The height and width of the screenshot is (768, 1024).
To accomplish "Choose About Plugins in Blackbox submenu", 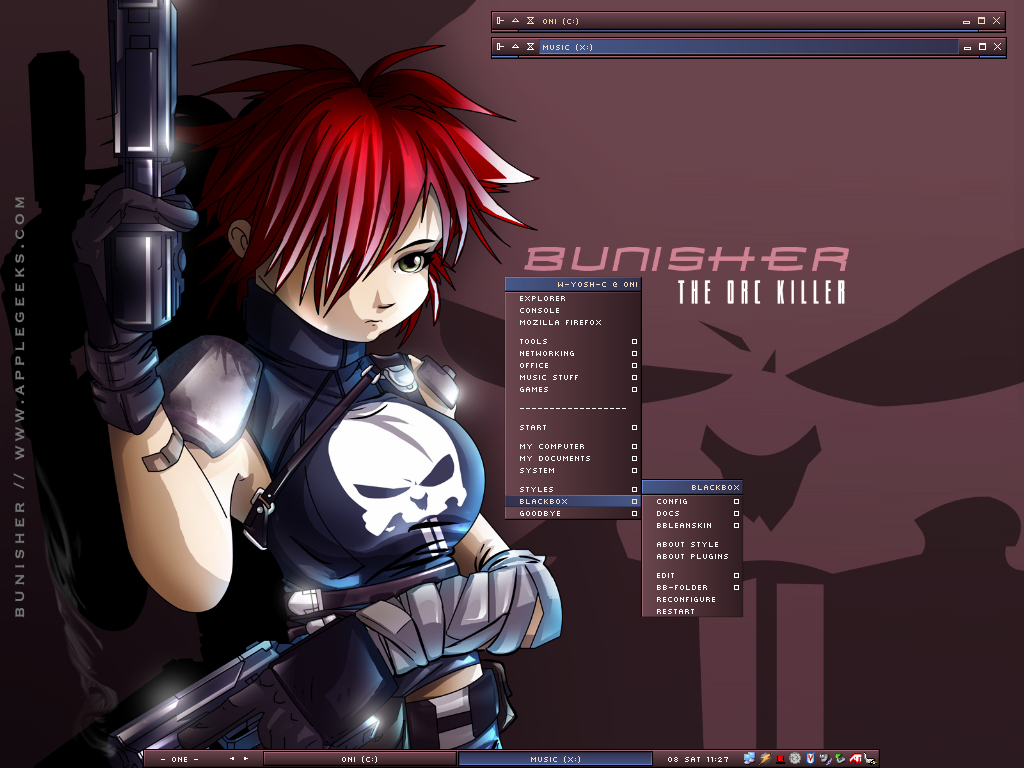I will [x=692, y=556].
